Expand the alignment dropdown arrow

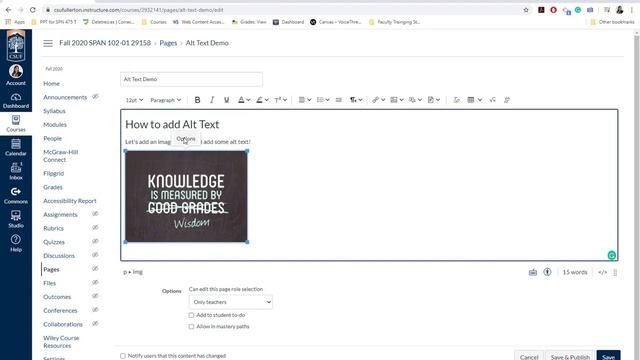pos(309,100)
